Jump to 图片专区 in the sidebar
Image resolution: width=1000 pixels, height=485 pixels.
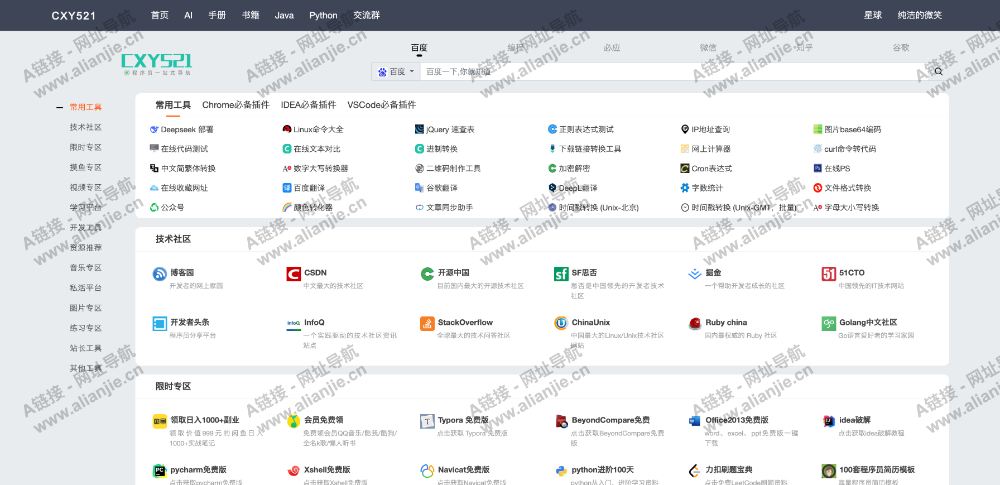[85, 308]
